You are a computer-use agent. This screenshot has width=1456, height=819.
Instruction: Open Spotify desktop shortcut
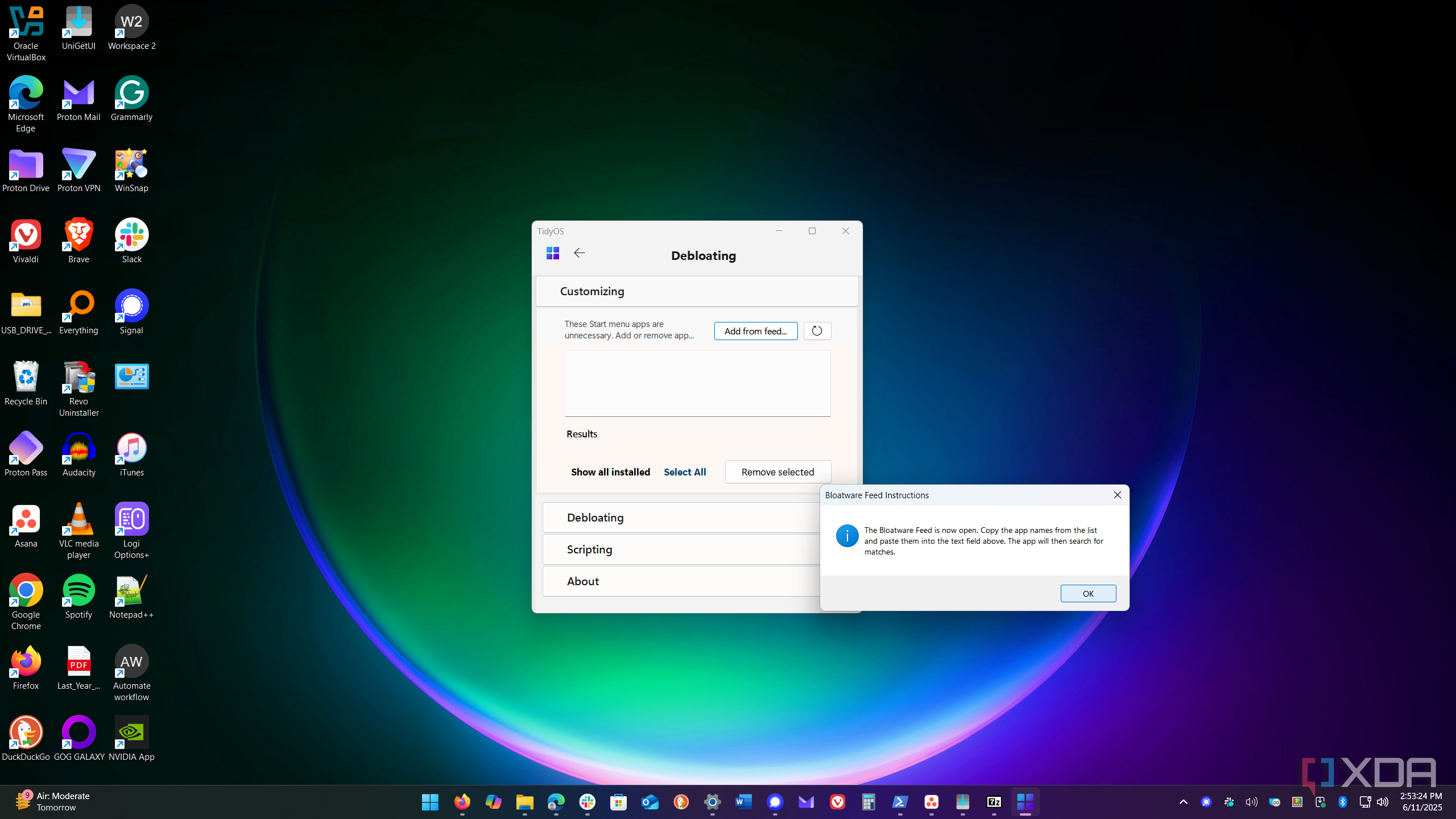(78, 597)
